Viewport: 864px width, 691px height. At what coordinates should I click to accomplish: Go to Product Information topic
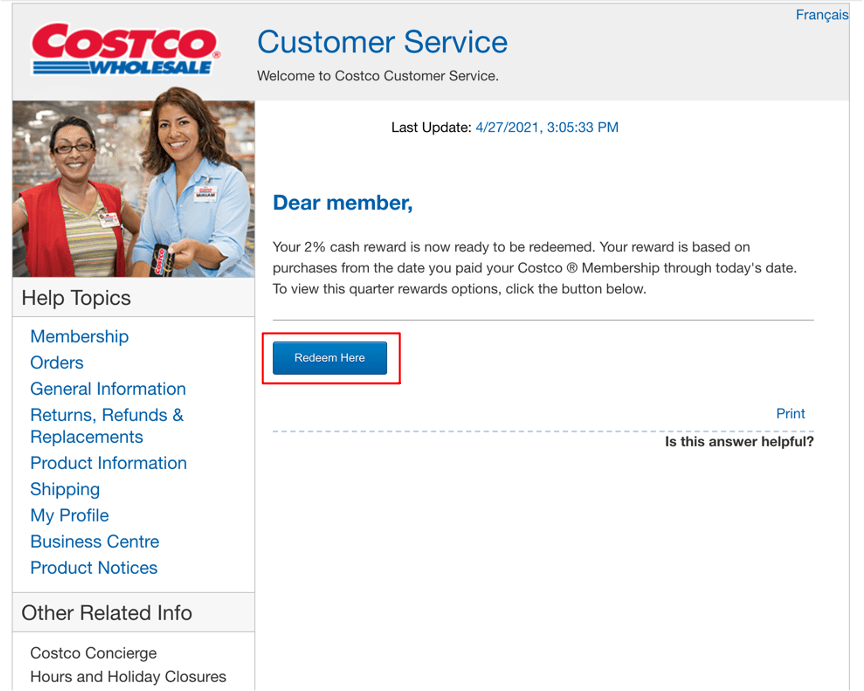click(108, 463)
